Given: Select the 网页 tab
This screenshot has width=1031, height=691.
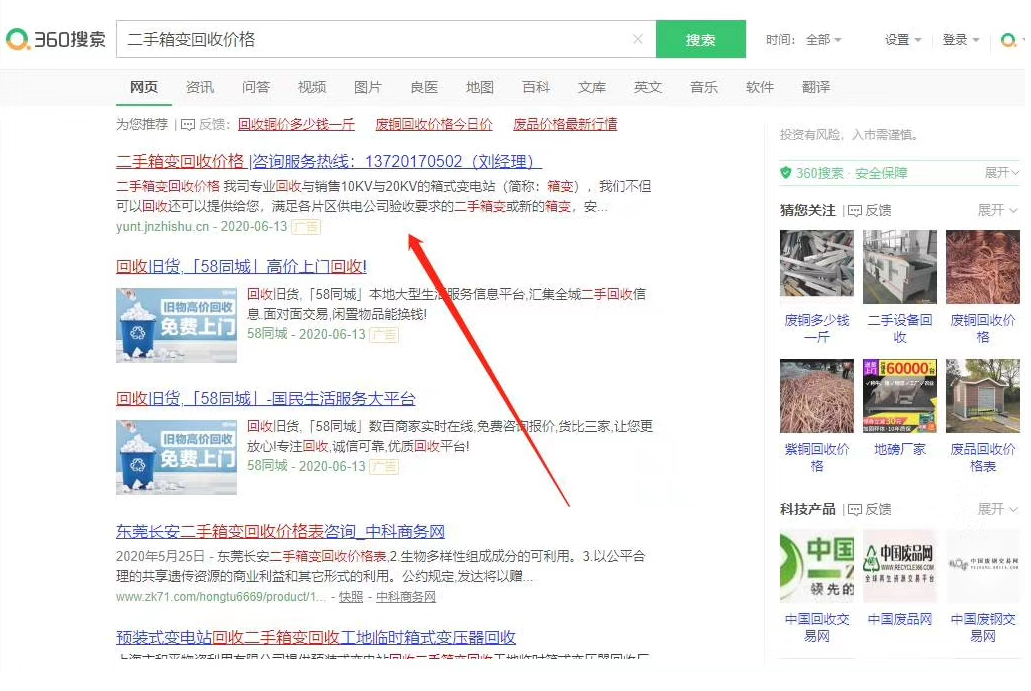Looking at the screenshot, I should click(x=144, y=87).
